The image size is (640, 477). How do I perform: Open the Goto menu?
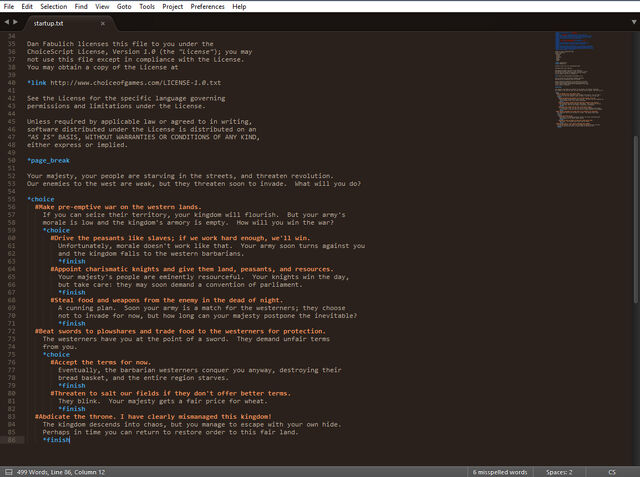point(124,7)
